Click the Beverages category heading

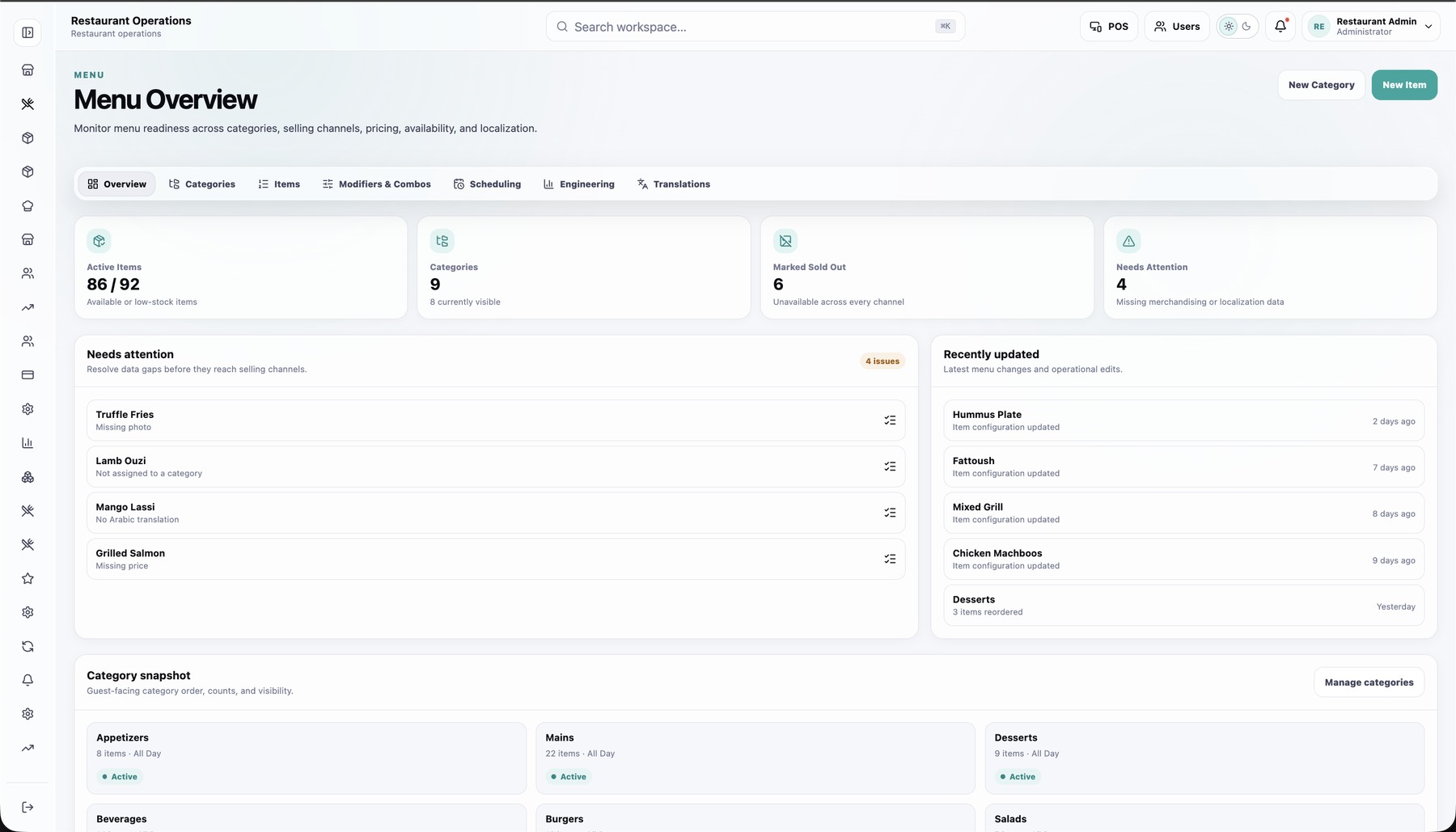tap(121, 819)
